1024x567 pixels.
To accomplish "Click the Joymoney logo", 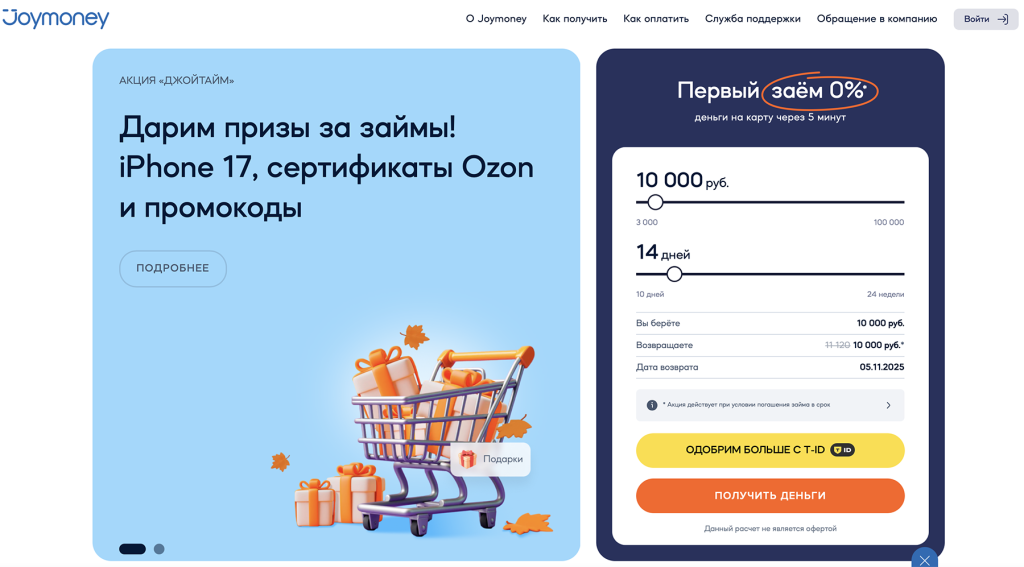I will tap(56, 18).
